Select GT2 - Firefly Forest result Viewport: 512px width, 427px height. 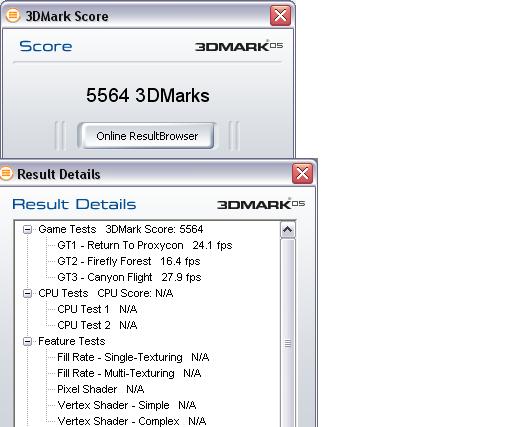129,261
